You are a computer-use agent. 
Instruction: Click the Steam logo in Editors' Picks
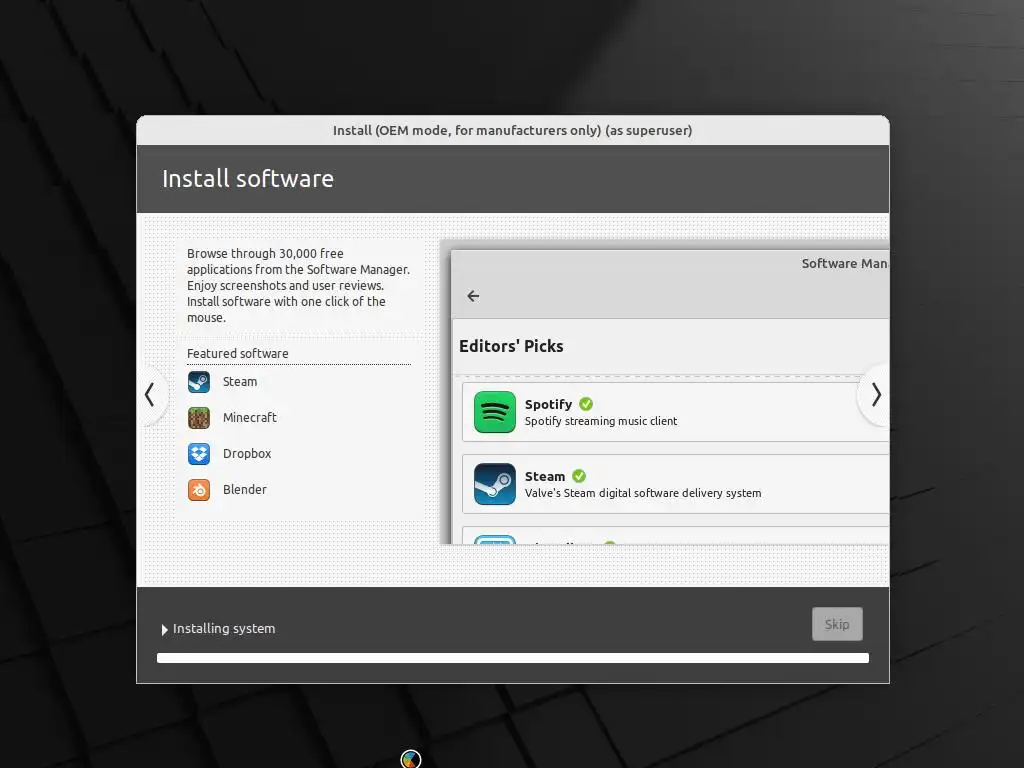[494, 484]
